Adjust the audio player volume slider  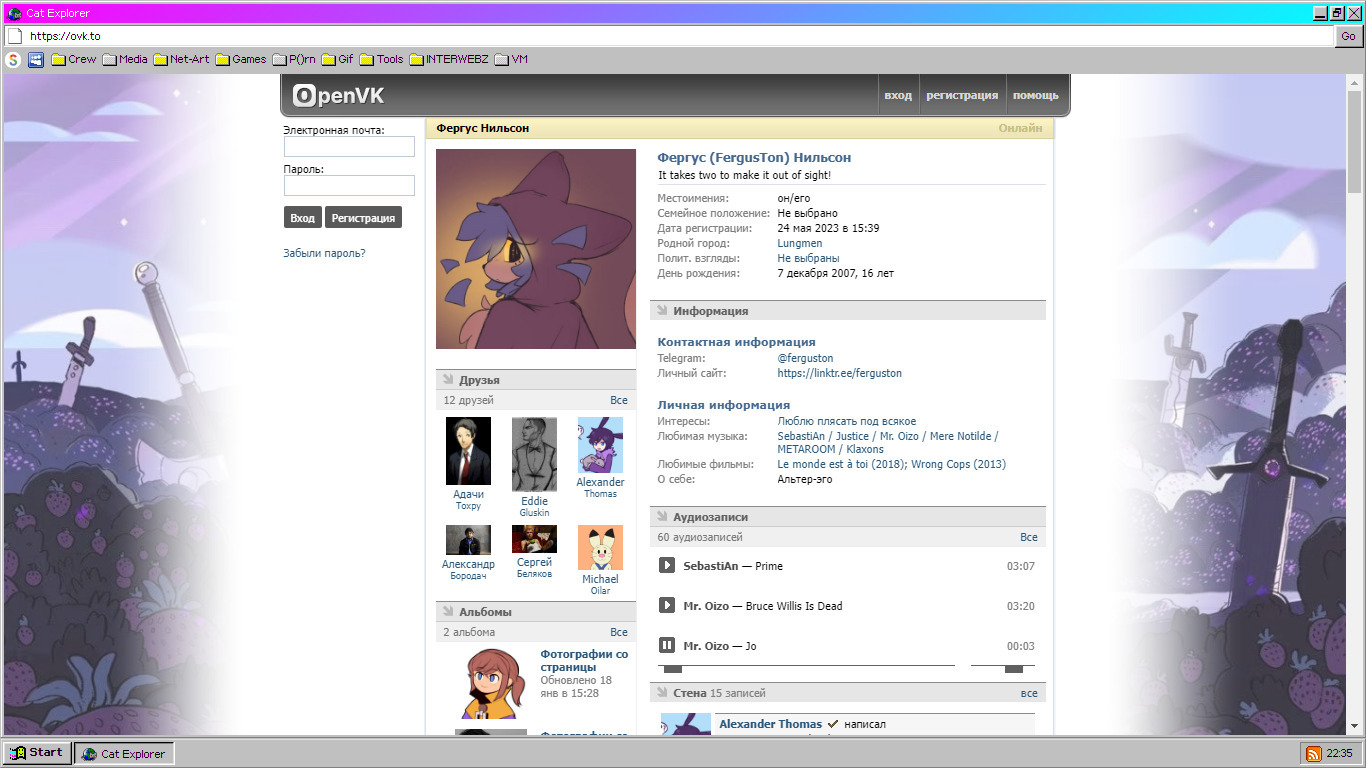coord(1003,667)
